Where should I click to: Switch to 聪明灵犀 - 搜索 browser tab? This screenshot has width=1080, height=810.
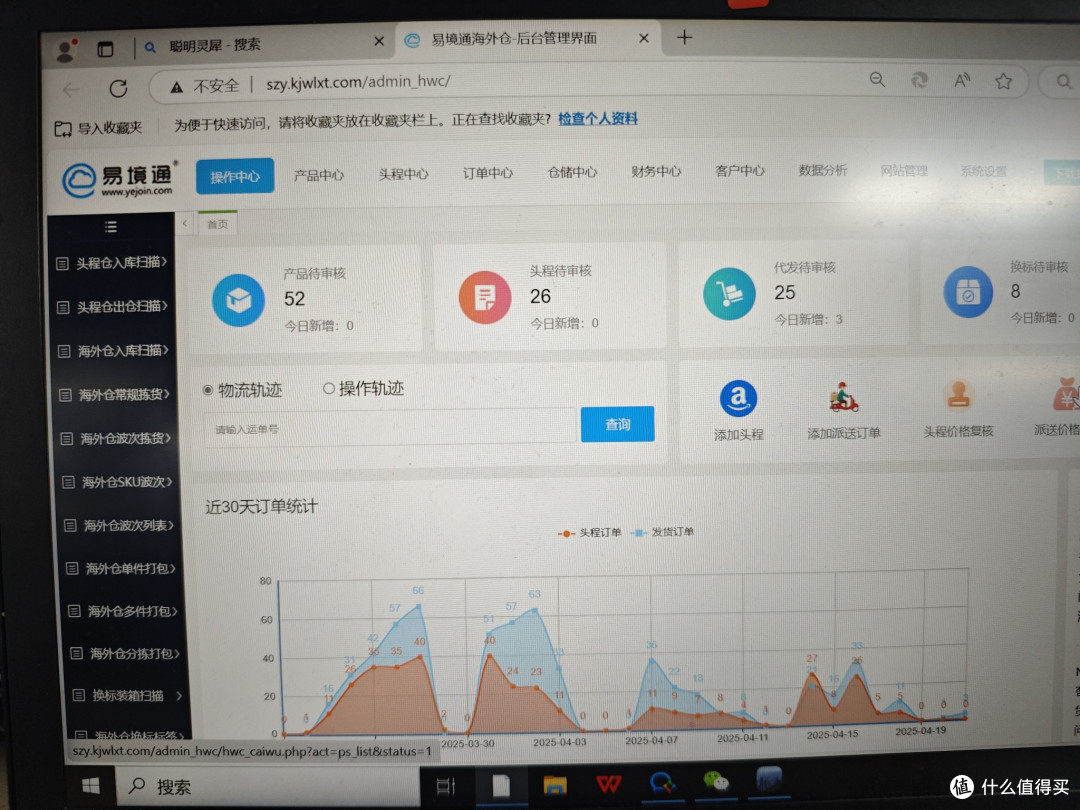263,45
